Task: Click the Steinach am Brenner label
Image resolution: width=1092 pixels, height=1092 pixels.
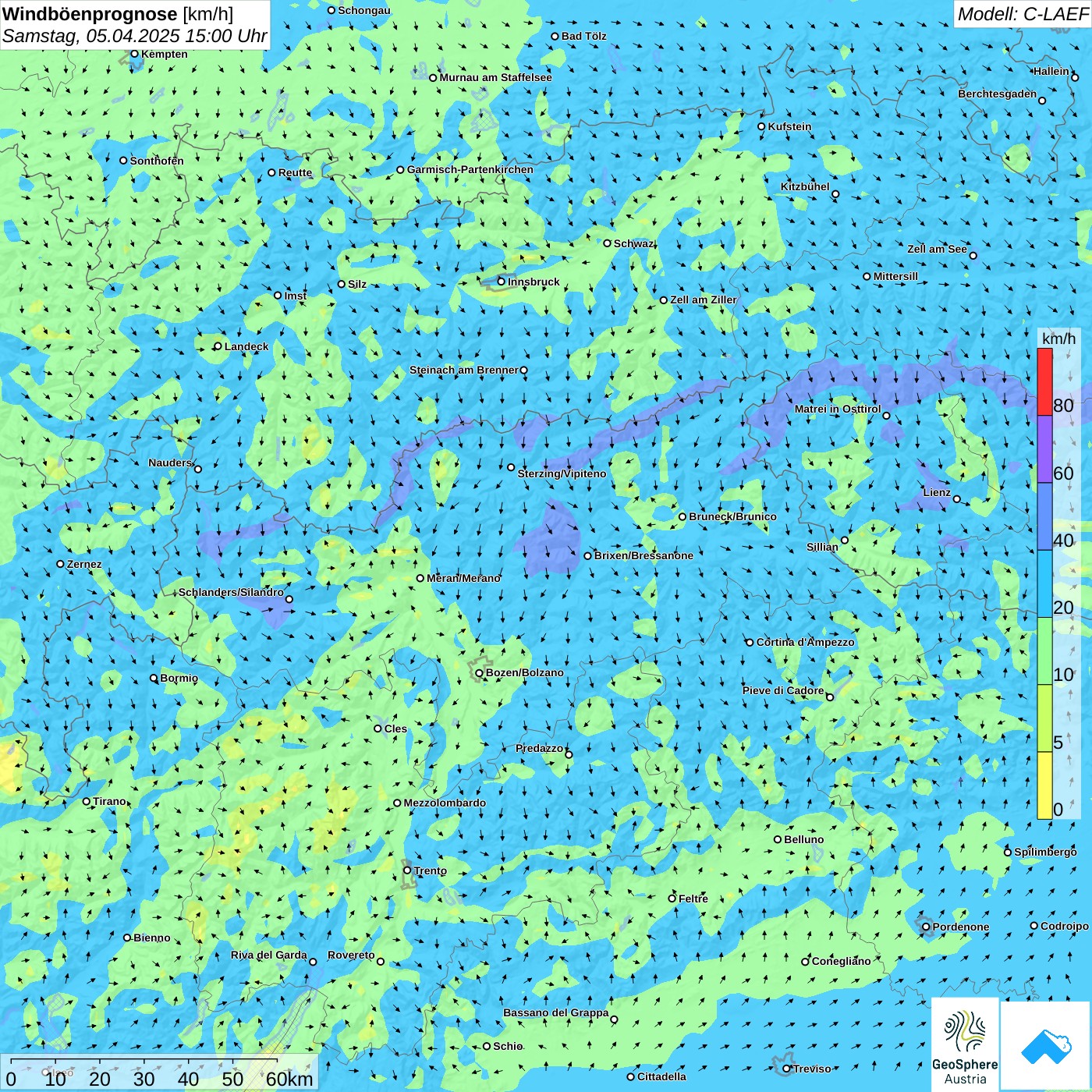Action: point(464,370)
